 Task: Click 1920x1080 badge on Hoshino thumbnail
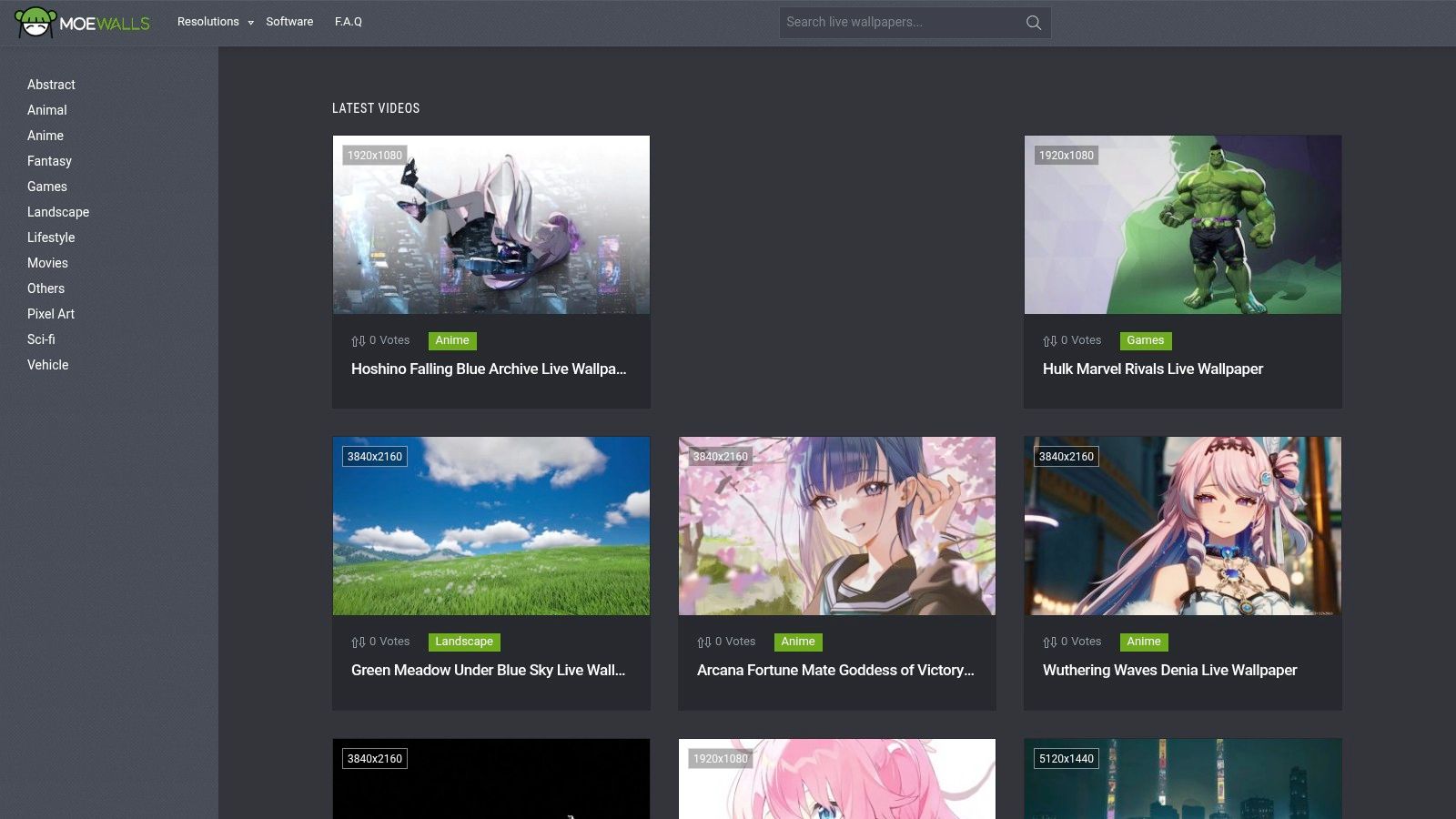[x=375, y=156]
